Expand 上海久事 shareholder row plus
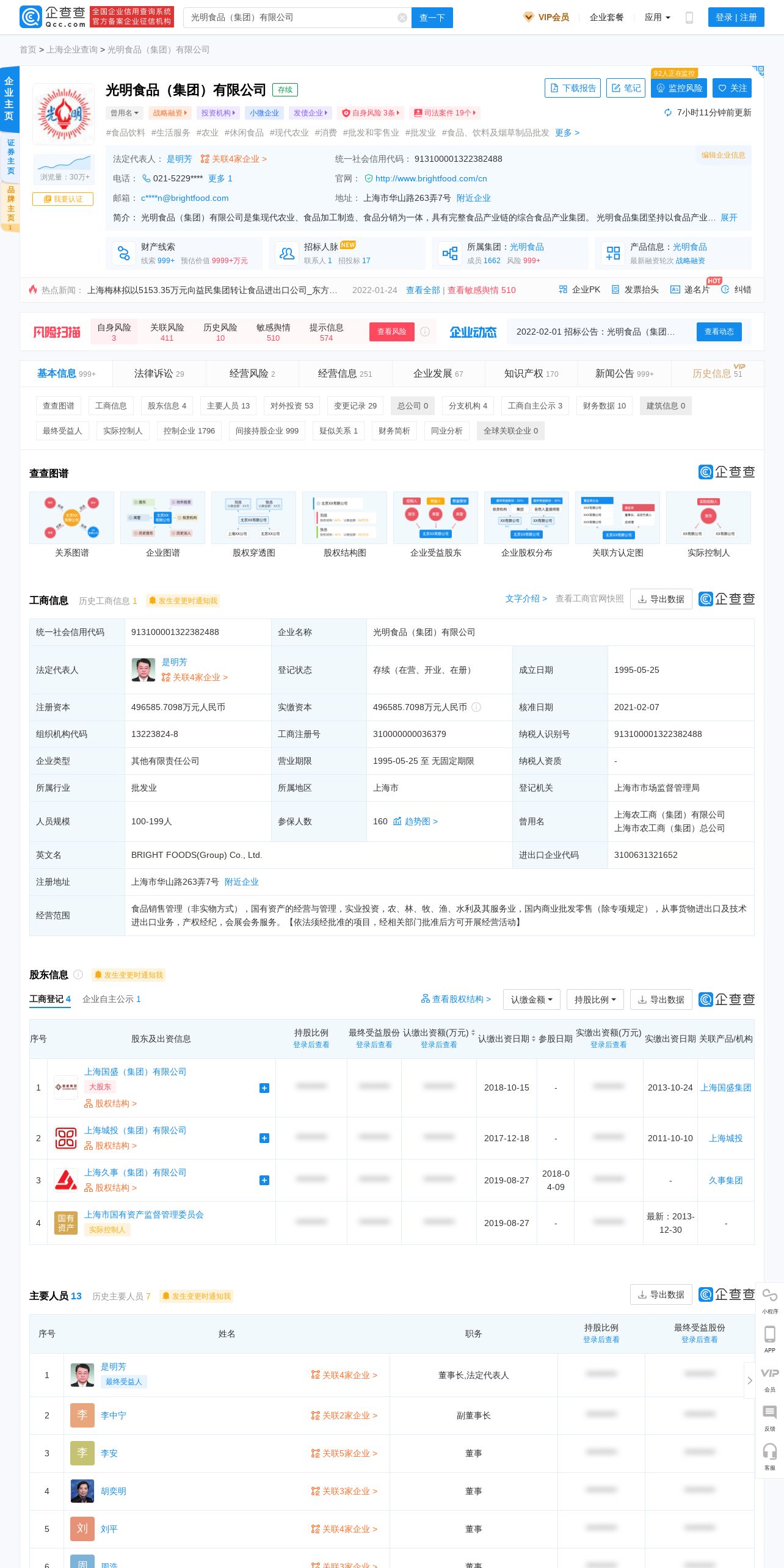 click(264, 1180)
